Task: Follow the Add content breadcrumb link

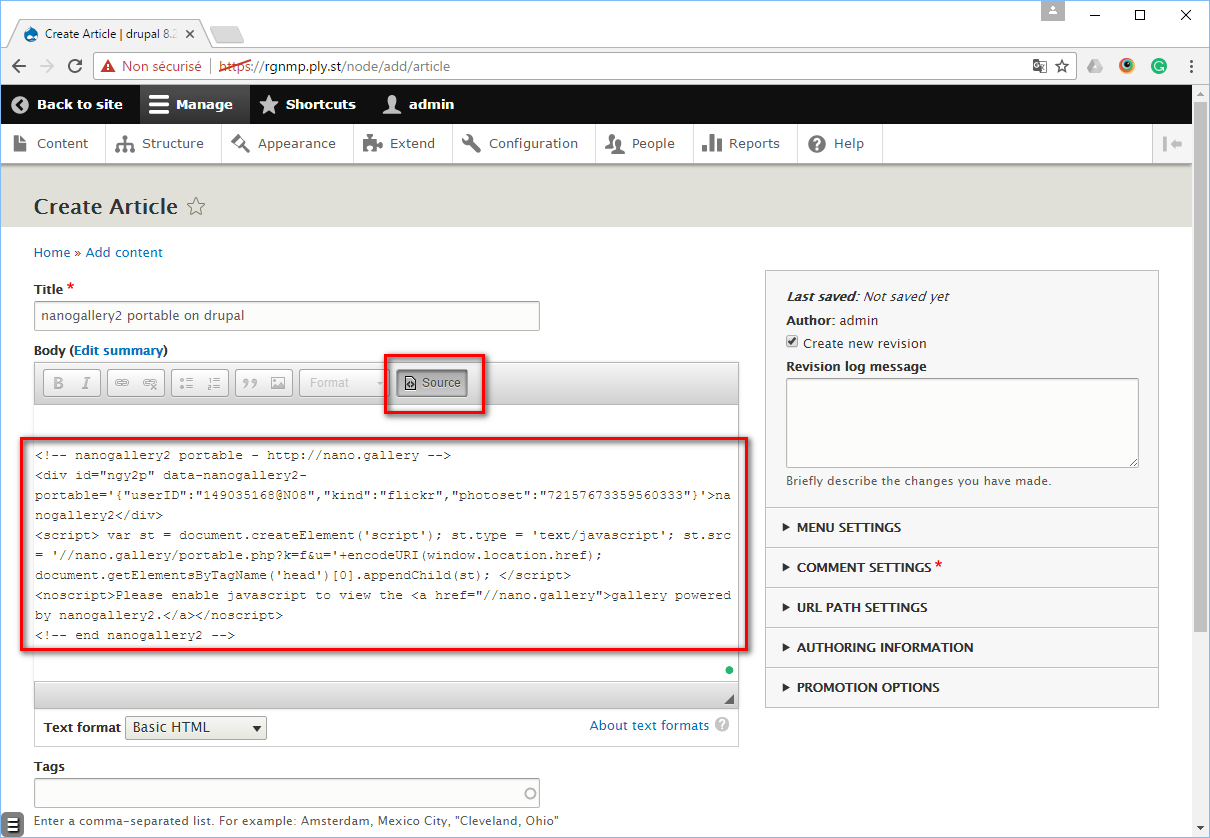Action: coord(124,253)
